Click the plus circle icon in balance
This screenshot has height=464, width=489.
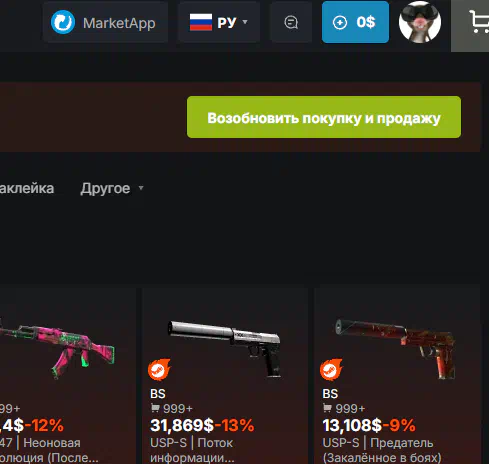pos(340,23)
